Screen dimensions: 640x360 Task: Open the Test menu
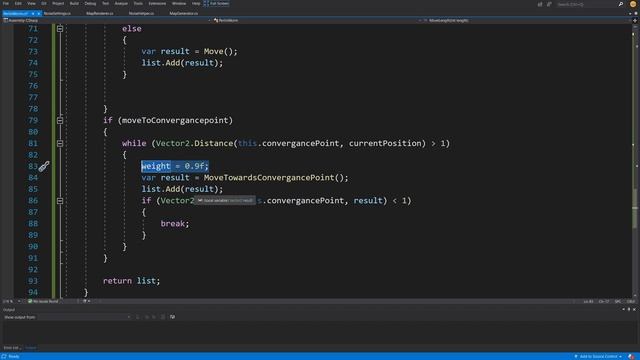(x=105, y=4)
